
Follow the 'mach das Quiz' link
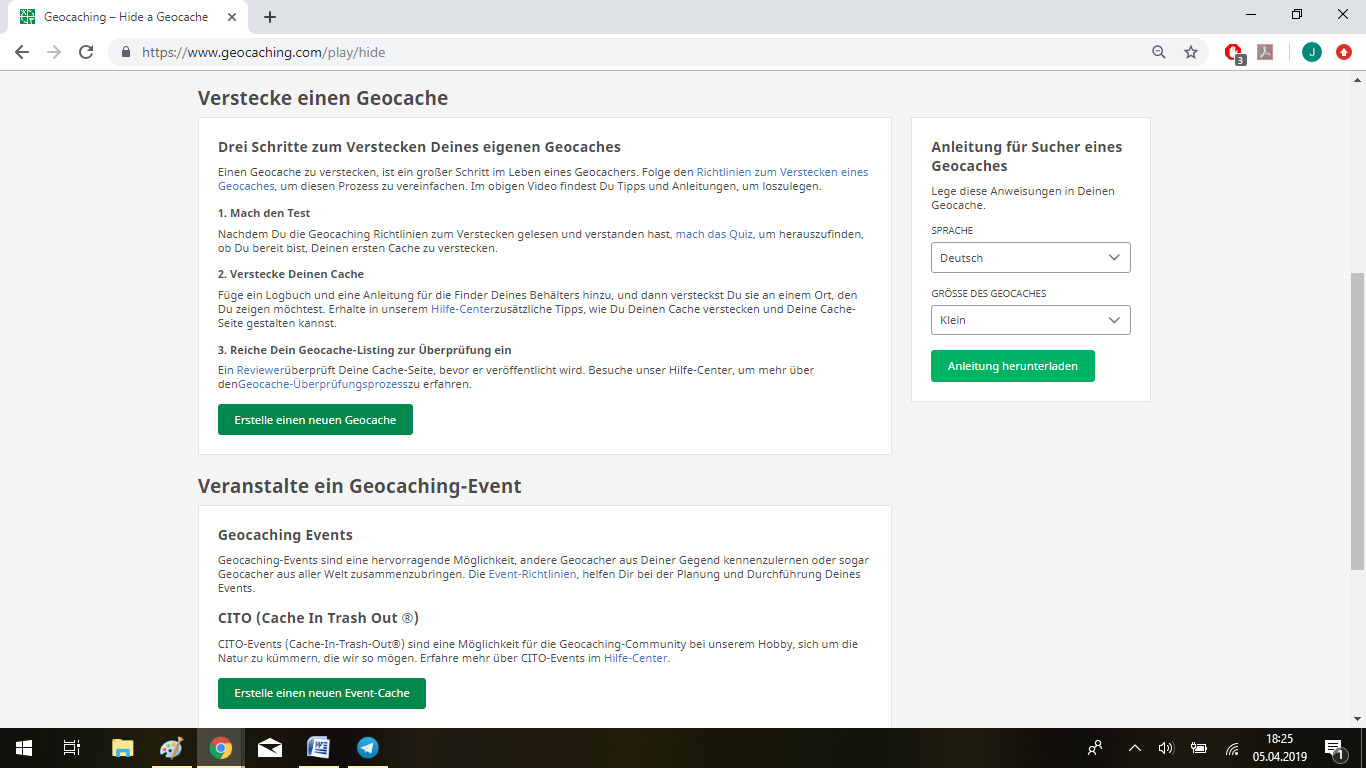[x=714, y=234]
